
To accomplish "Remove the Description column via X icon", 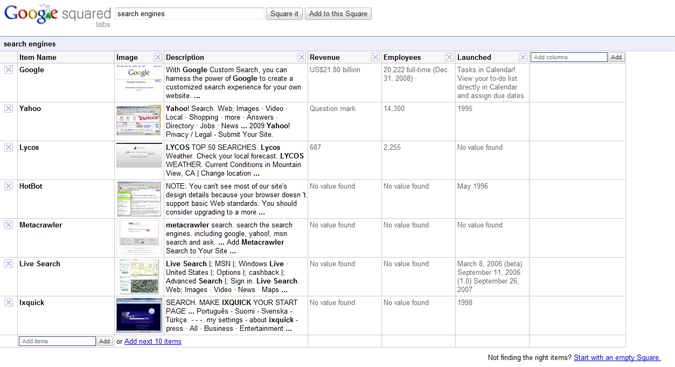I will 301,57.
